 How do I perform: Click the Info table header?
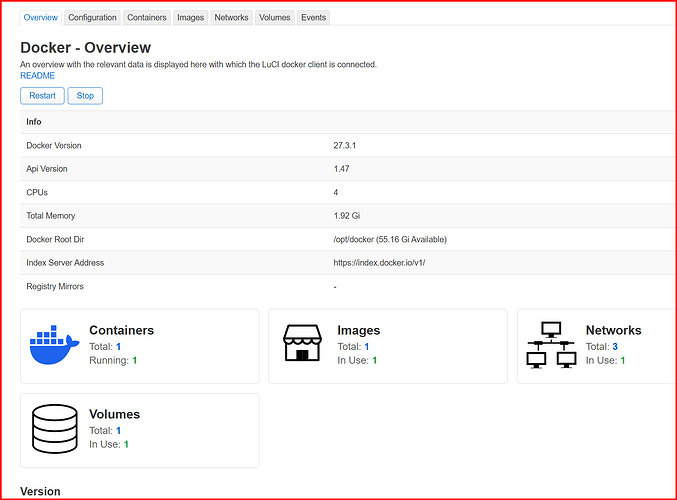[x=34, y=122]
